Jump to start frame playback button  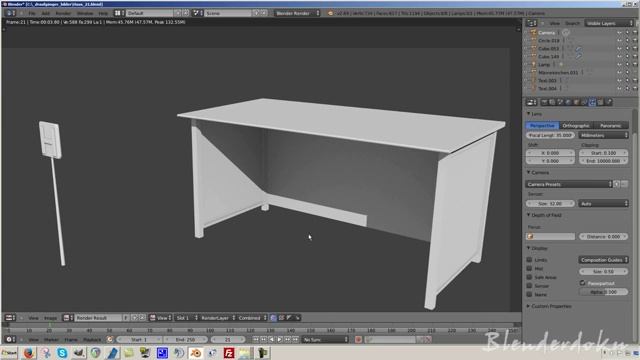point(256,339)
